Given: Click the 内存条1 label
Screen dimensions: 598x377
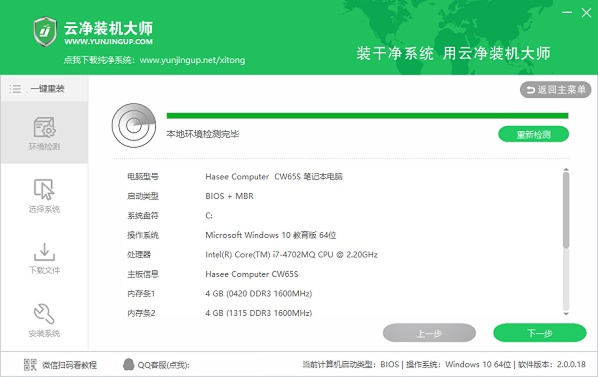Looking at the screenshot, I should pos(141,294).
